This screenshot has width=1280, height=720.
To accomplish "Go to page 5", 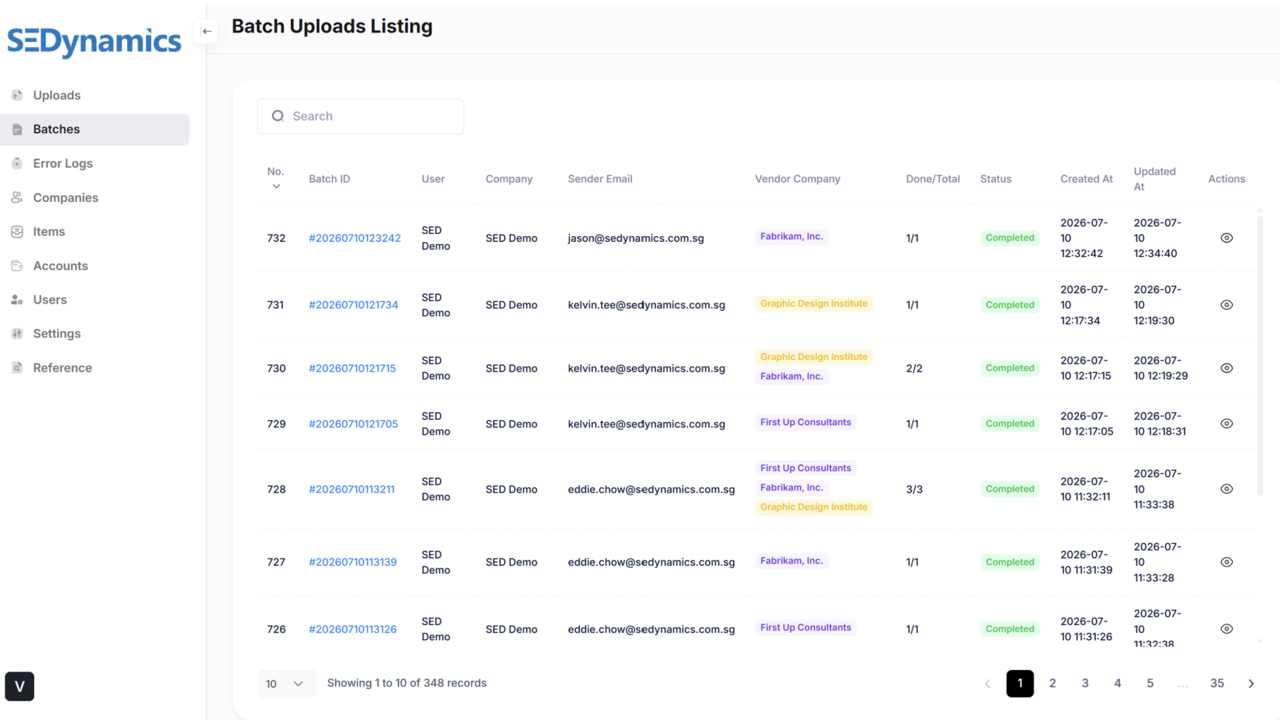I will pos(1150,683).
